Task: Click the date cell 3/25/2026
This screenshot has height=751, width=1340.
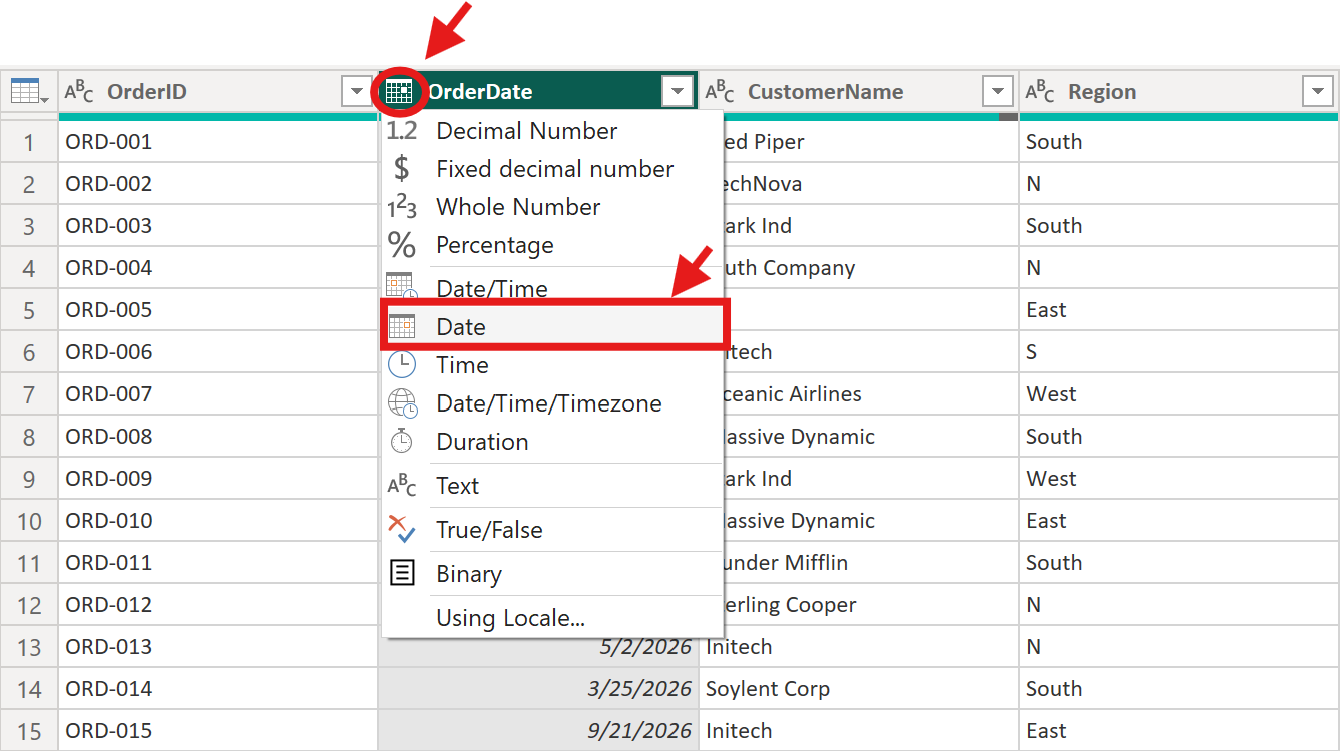Action: [538, 689]
